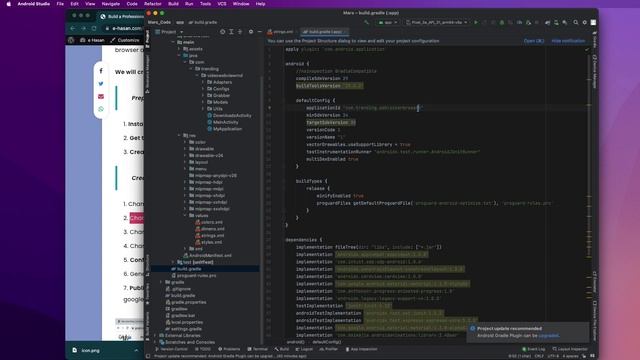
Task: Open the app run configuration dropdown
Action: (x=388, y=22)
